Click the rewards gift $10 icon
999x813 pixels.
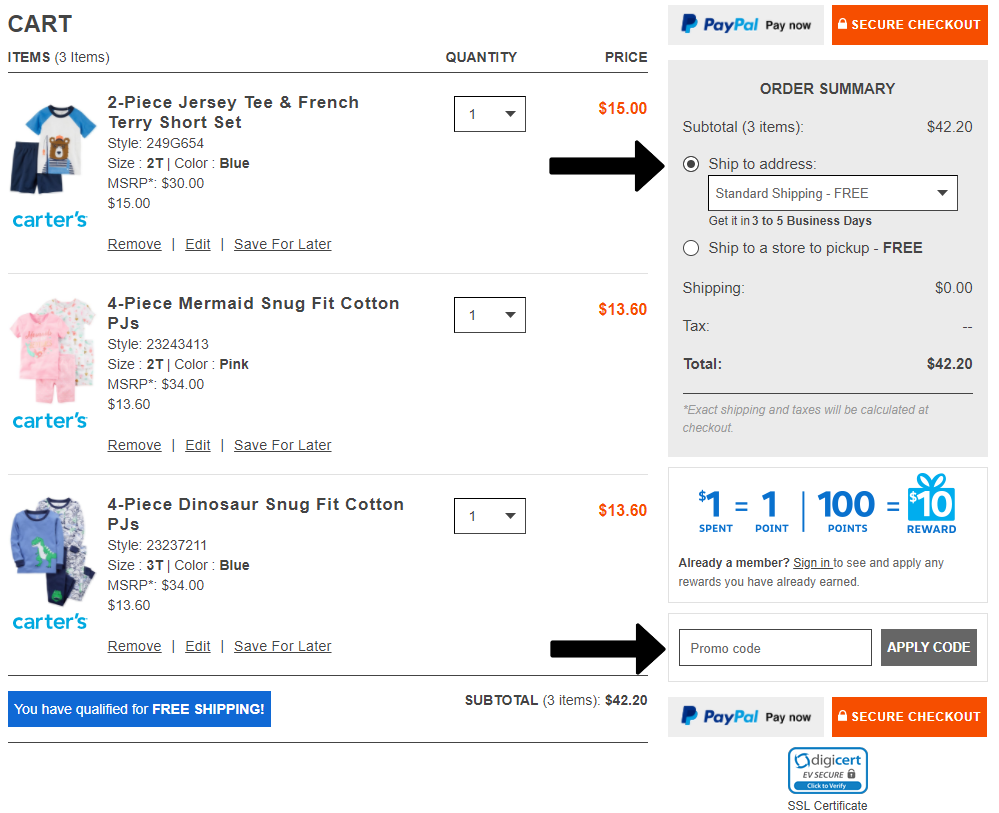[931, 498]
